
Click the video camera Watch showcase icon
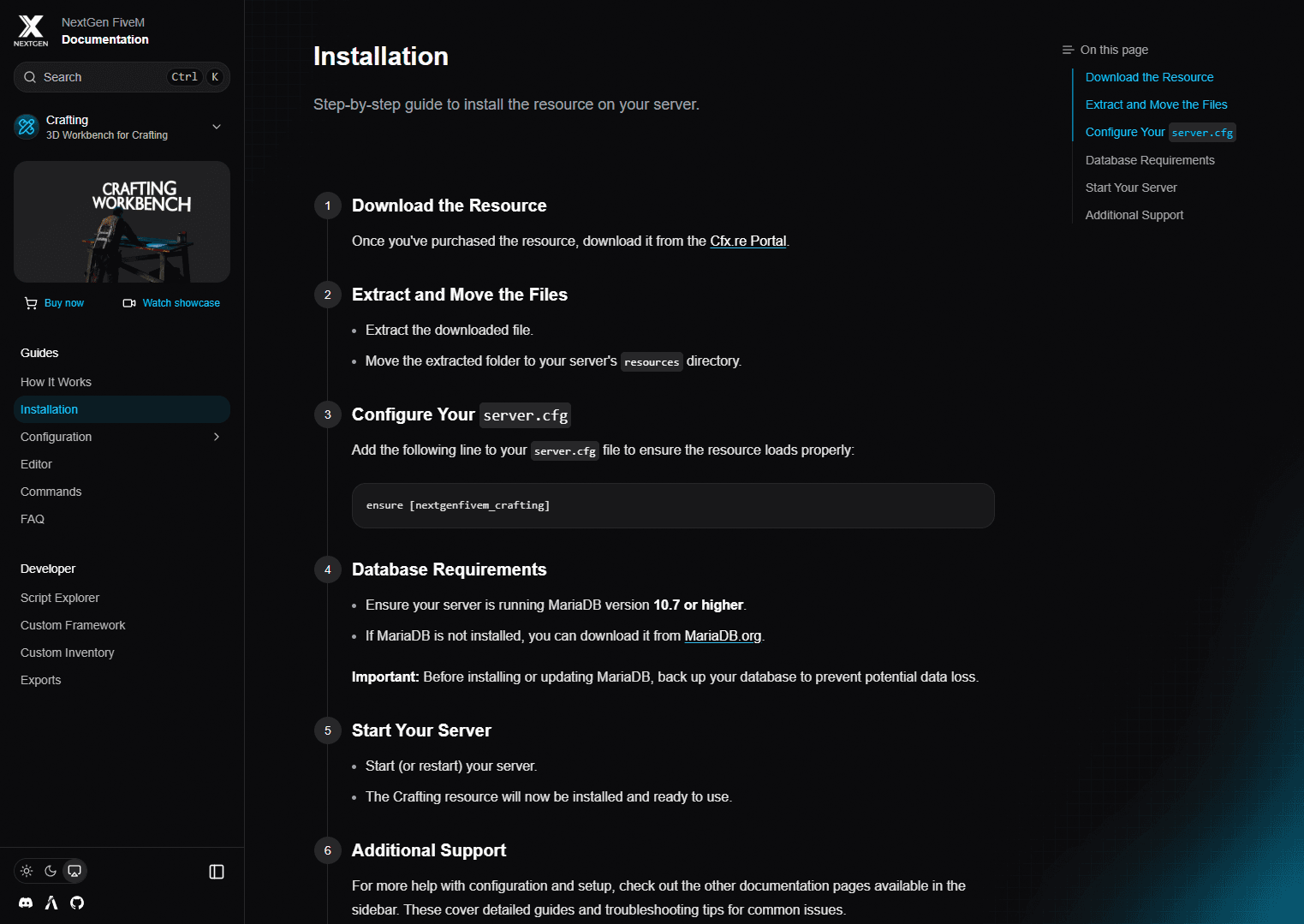pyautogui.click(x=129, y=303)
